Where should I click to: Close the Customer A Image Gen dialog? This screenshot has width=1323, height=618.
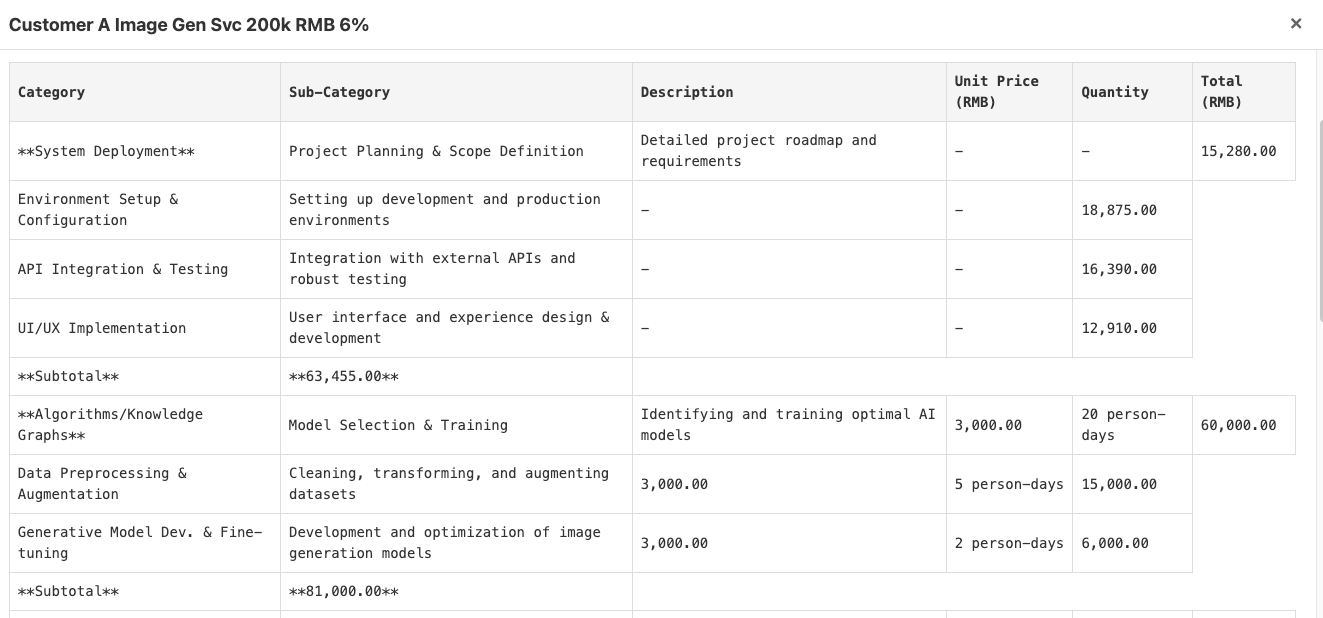click(x=1296, y=24)
